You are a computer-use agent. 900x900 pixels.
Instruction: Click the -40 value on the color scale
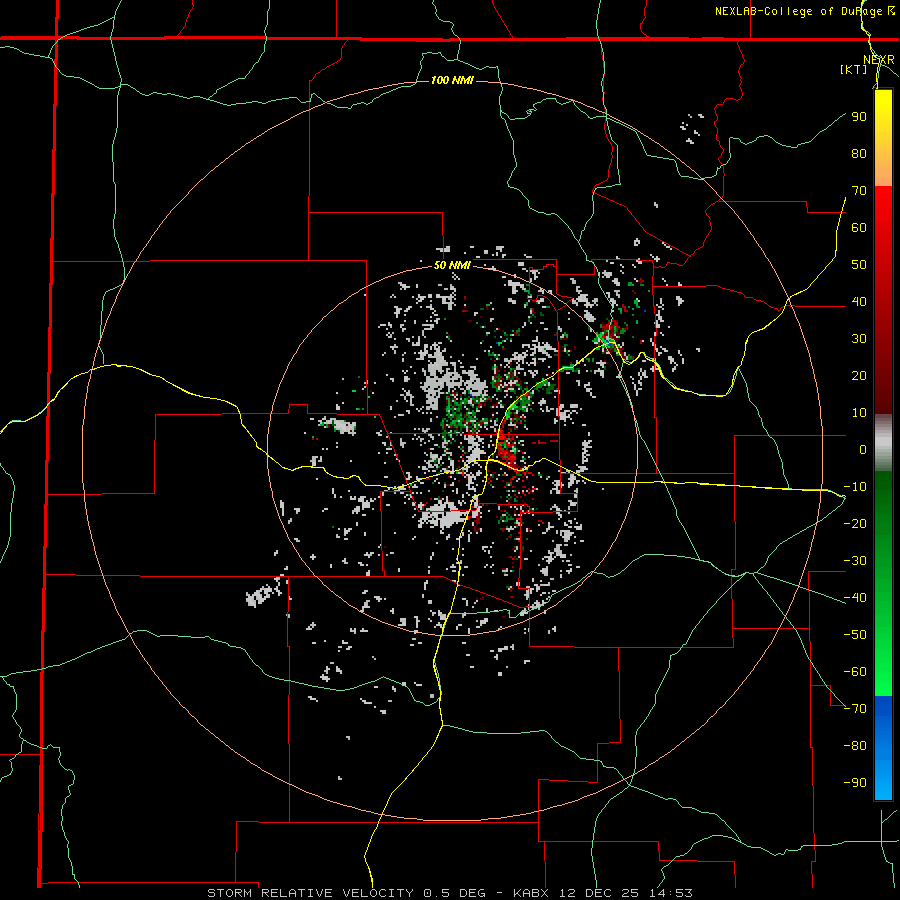[x=855, y=598]
